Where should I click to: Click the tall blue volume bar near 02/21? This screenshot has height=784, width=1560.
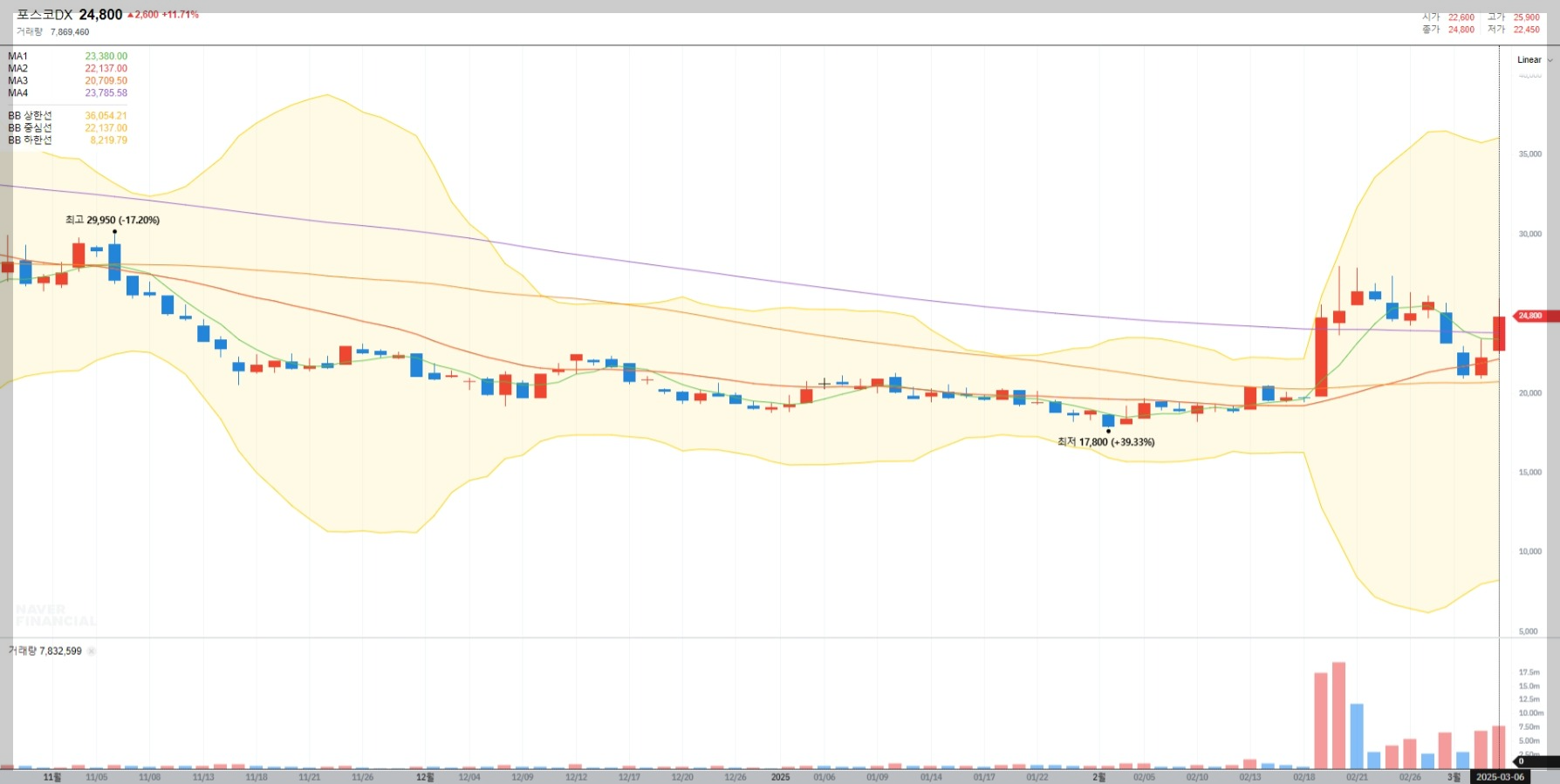click(1357, 737)
